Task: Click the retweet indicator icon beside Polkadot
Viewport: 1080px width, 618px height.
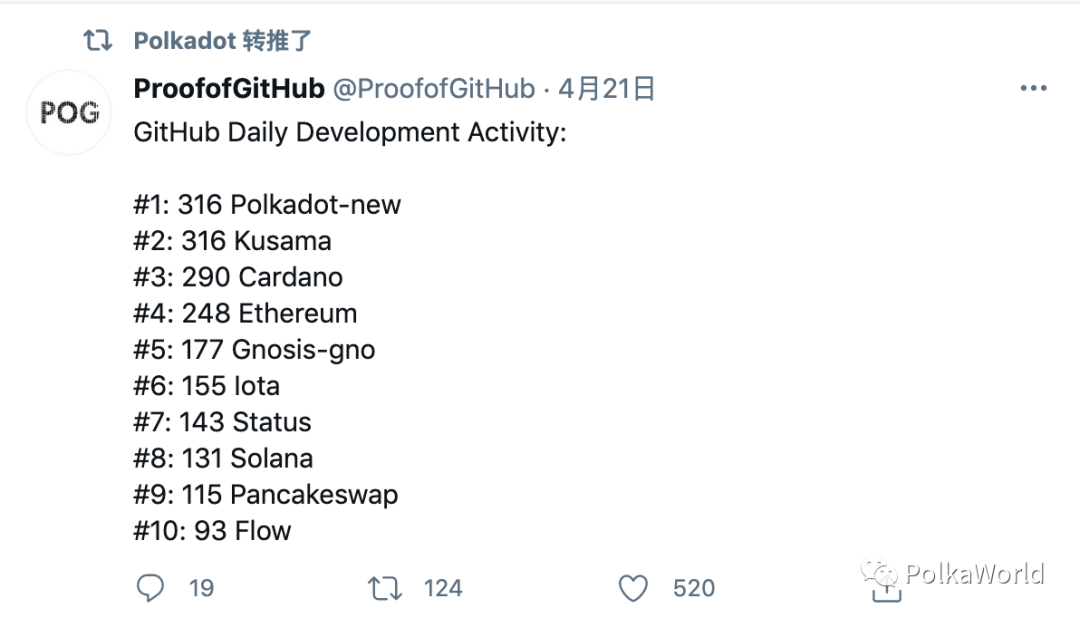Action: 97,41
